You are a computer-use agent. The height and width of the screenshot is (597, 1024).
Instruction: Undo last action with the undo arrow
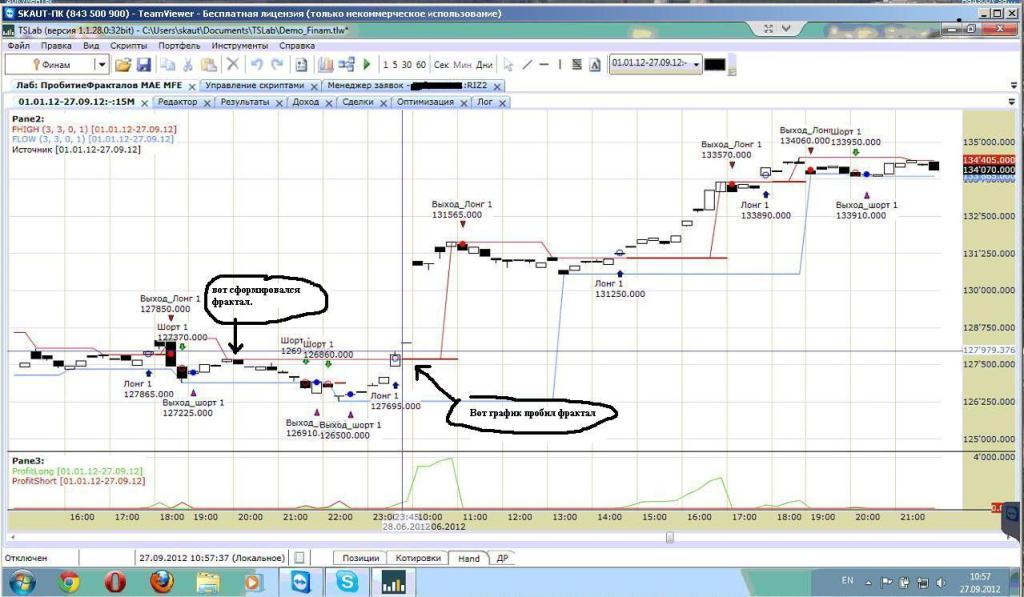coord(257,64)
